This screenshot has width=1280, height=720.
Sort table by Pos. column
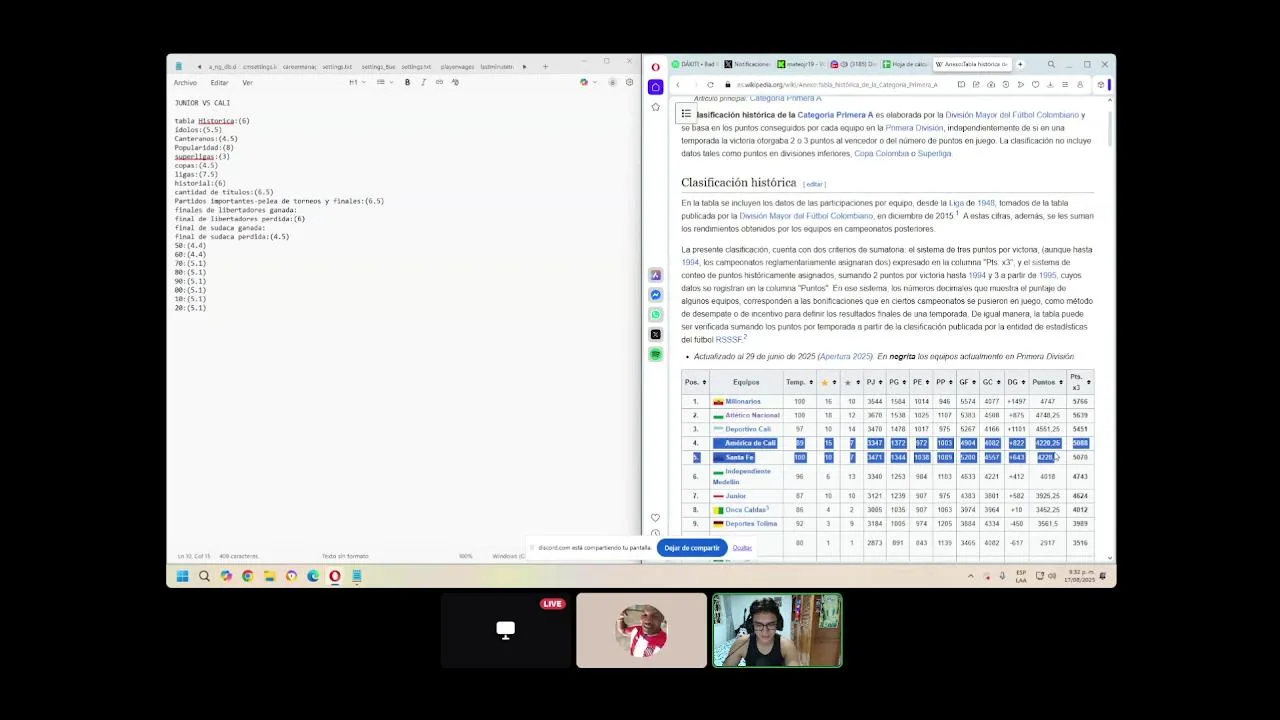coord(695,382)
